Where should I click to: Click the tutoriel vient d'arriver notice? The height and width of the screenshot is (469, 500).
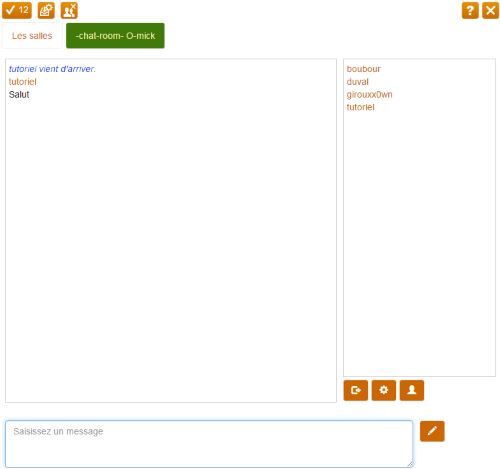[x=52, y=69]
